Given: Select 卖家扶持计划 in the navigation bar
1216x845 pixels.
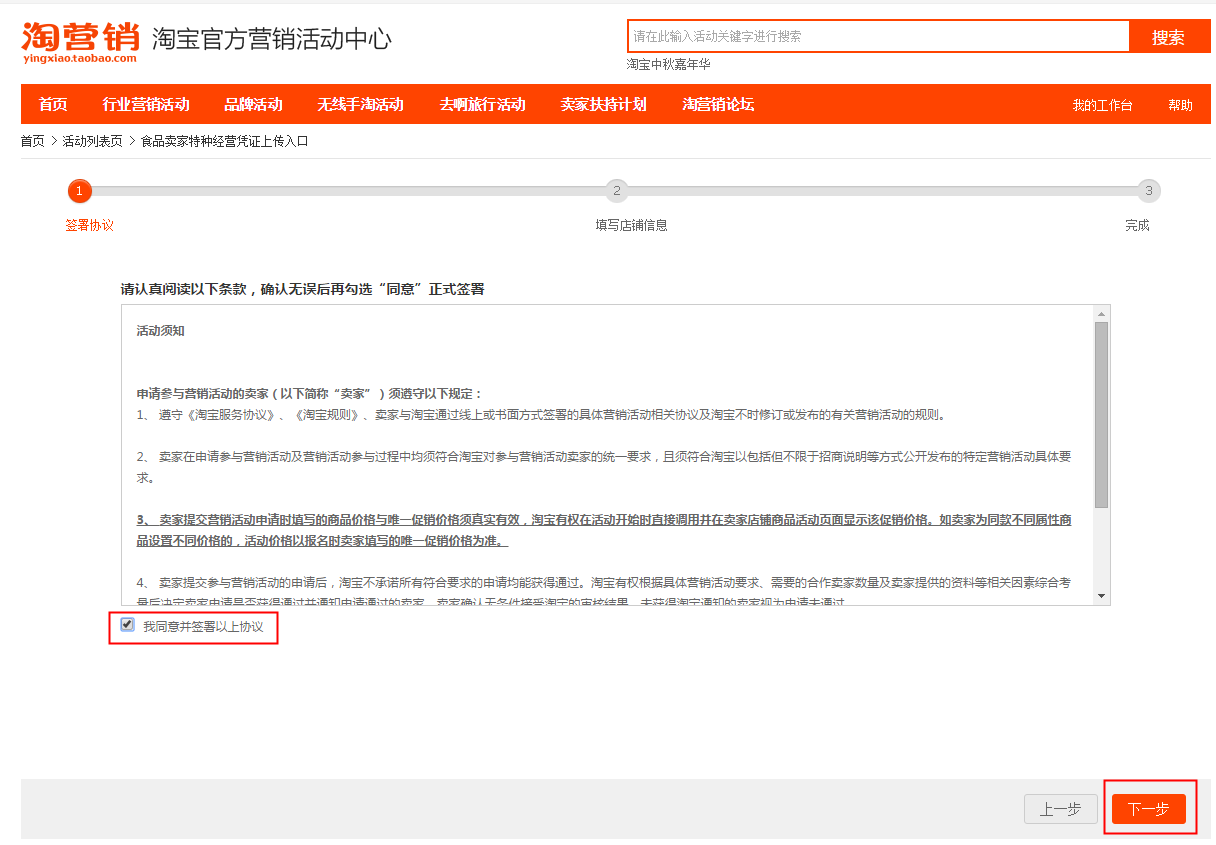Looking at the screenshot, I should [x=603, y=104].
